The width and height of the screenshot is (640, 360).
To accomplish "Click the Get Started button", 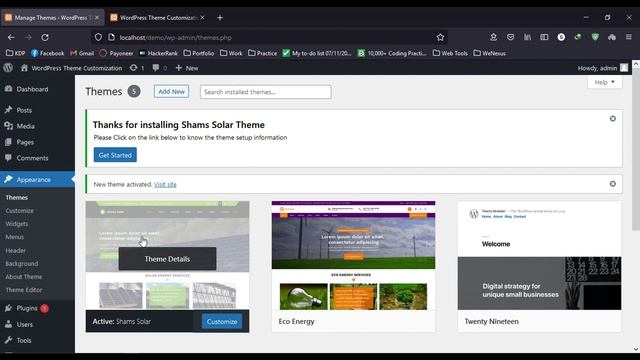I will tap(115, 155).
